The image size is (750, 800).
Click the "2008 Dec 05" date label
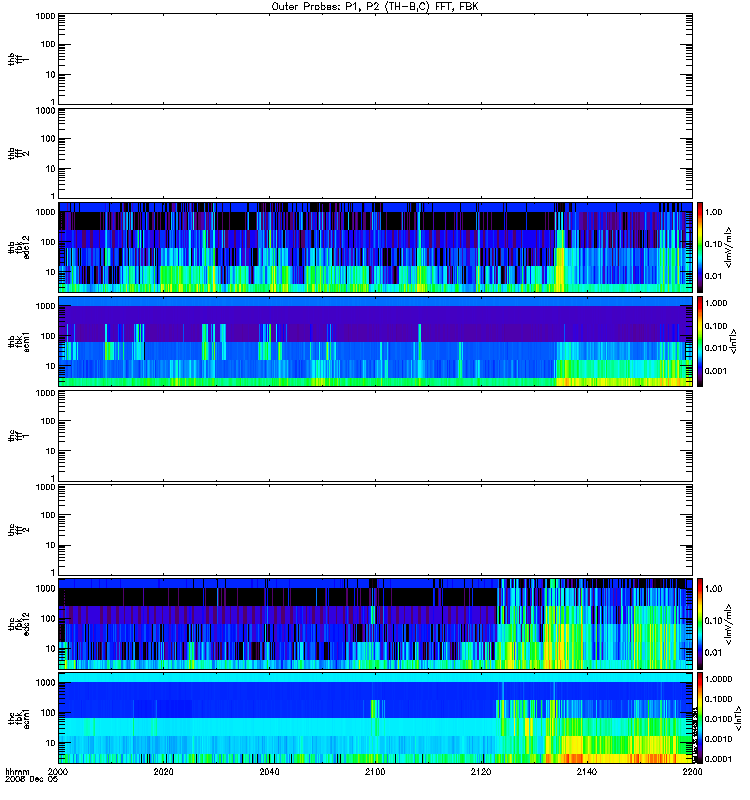(x=31, y=780)
